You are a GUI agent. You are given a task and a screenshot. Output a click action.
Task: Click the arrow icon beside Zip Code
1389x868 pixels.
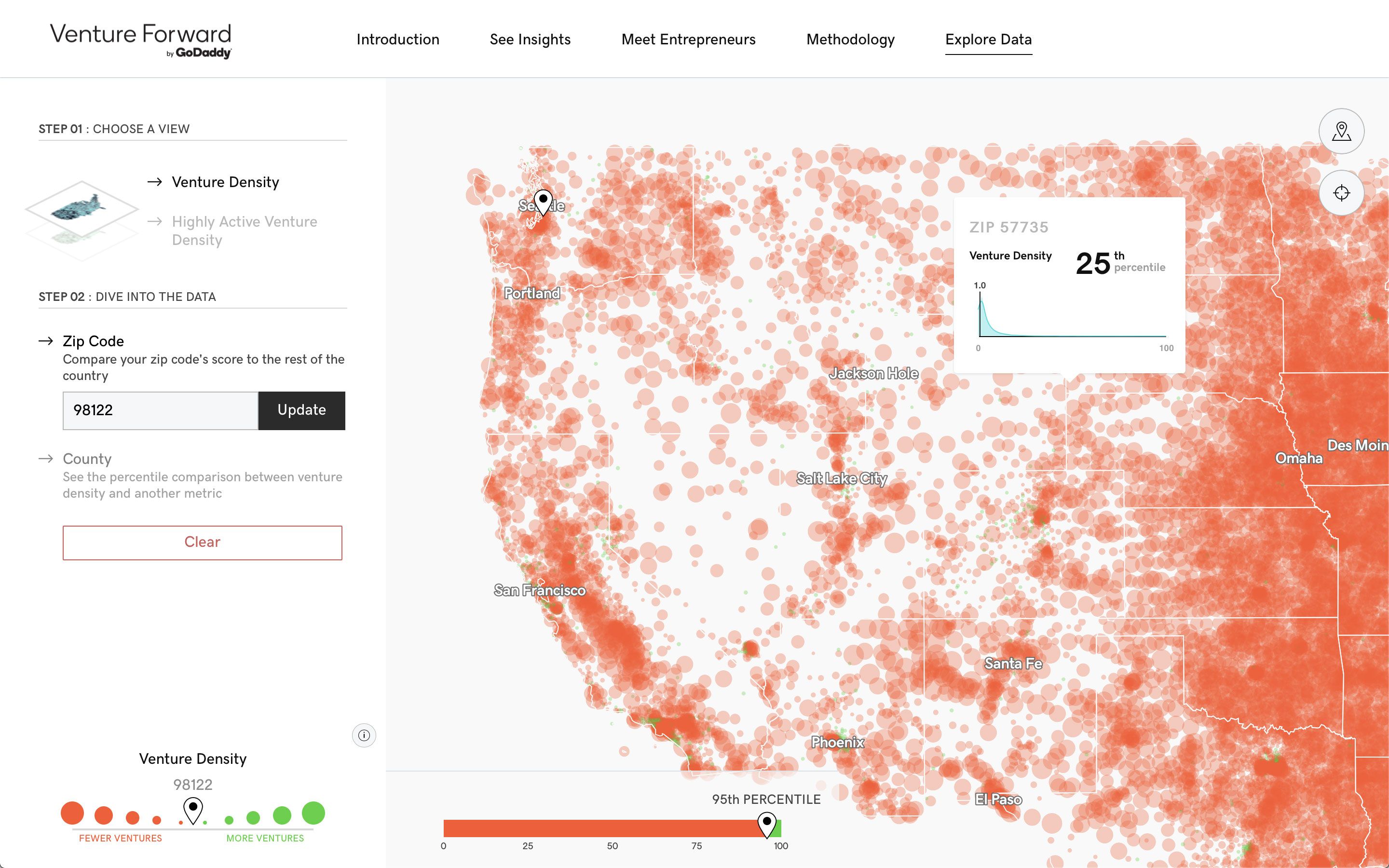tap(46, 341)
